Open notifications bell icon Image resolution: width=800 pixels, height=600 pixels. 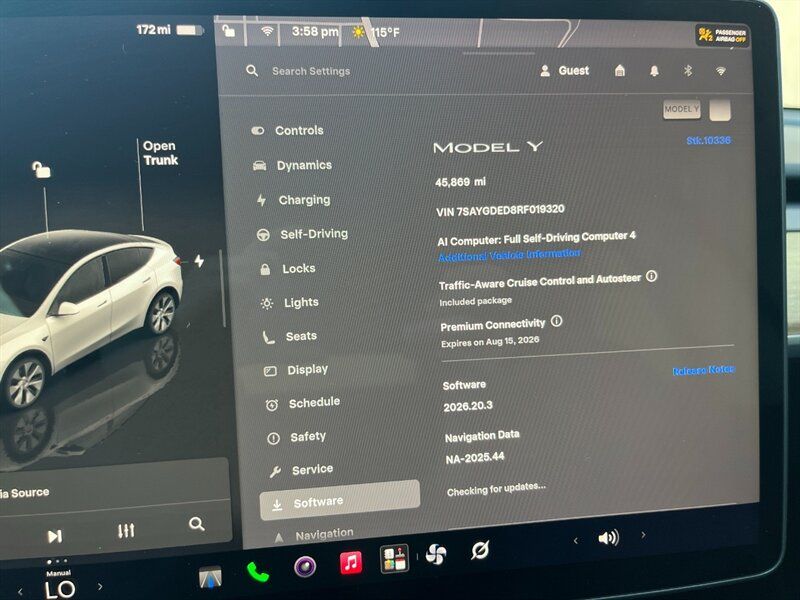pos(654,71)
